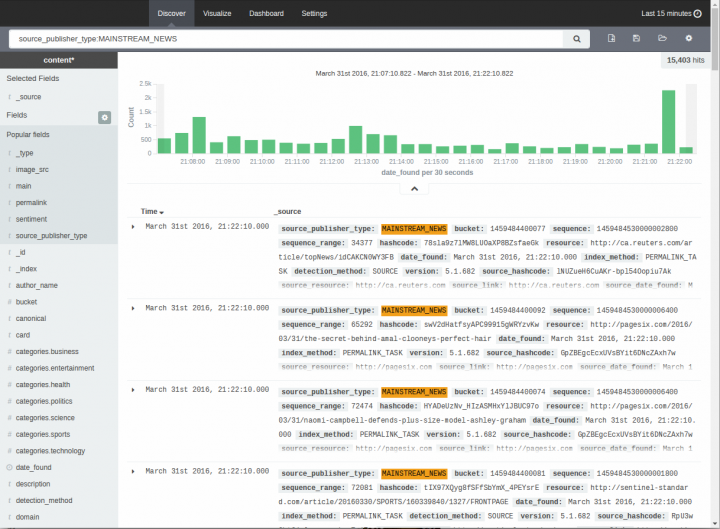This screenshot has width=720, height=529.
Task: Switch to the Visualize tab
Action: coord(217,14)
